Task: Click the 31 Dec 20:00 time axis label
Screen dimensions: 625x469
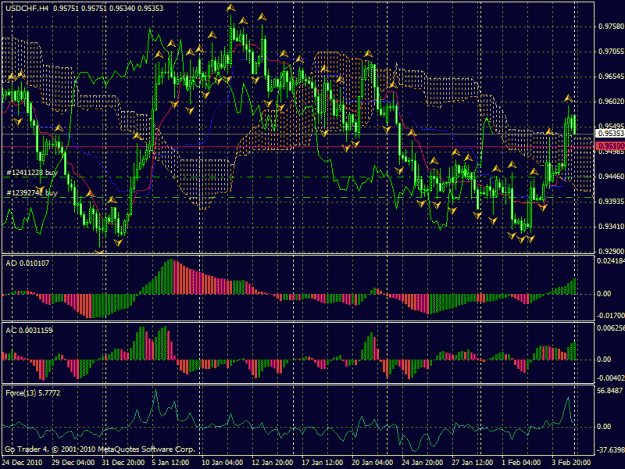Action: (x=123, y=463)
